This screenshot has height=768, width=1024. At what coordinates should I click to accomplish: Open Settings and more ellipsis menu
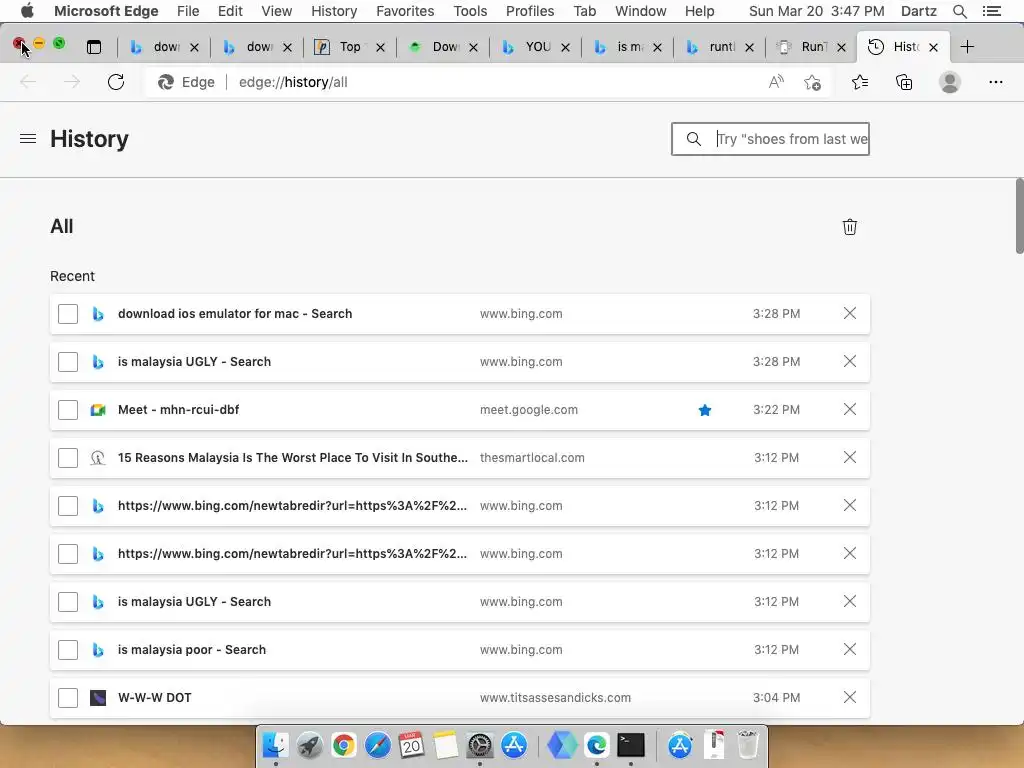(995, 82)
